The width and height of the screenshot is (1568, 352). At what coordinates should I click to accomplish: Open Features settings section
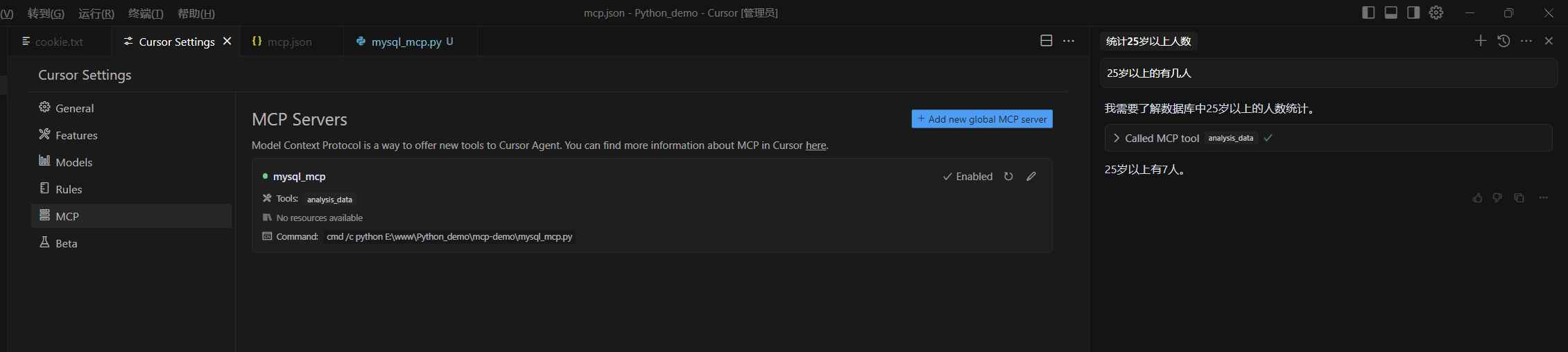[131, 135]
